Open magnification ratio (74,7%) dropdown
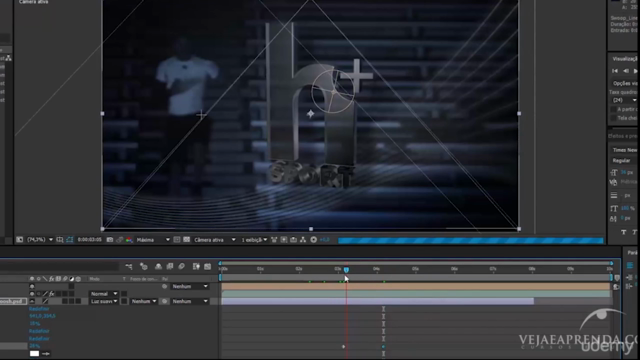This screenshot has width=640, height=360. 40,240
